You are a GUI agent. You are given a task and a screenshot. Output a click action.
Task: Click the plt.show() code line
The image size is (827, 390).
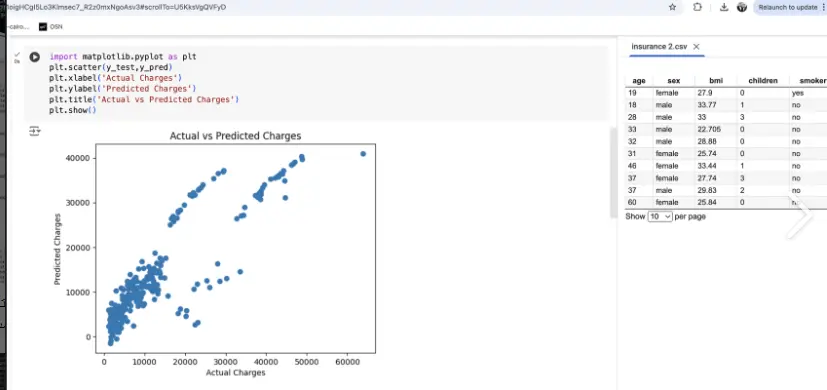point(73,110)
